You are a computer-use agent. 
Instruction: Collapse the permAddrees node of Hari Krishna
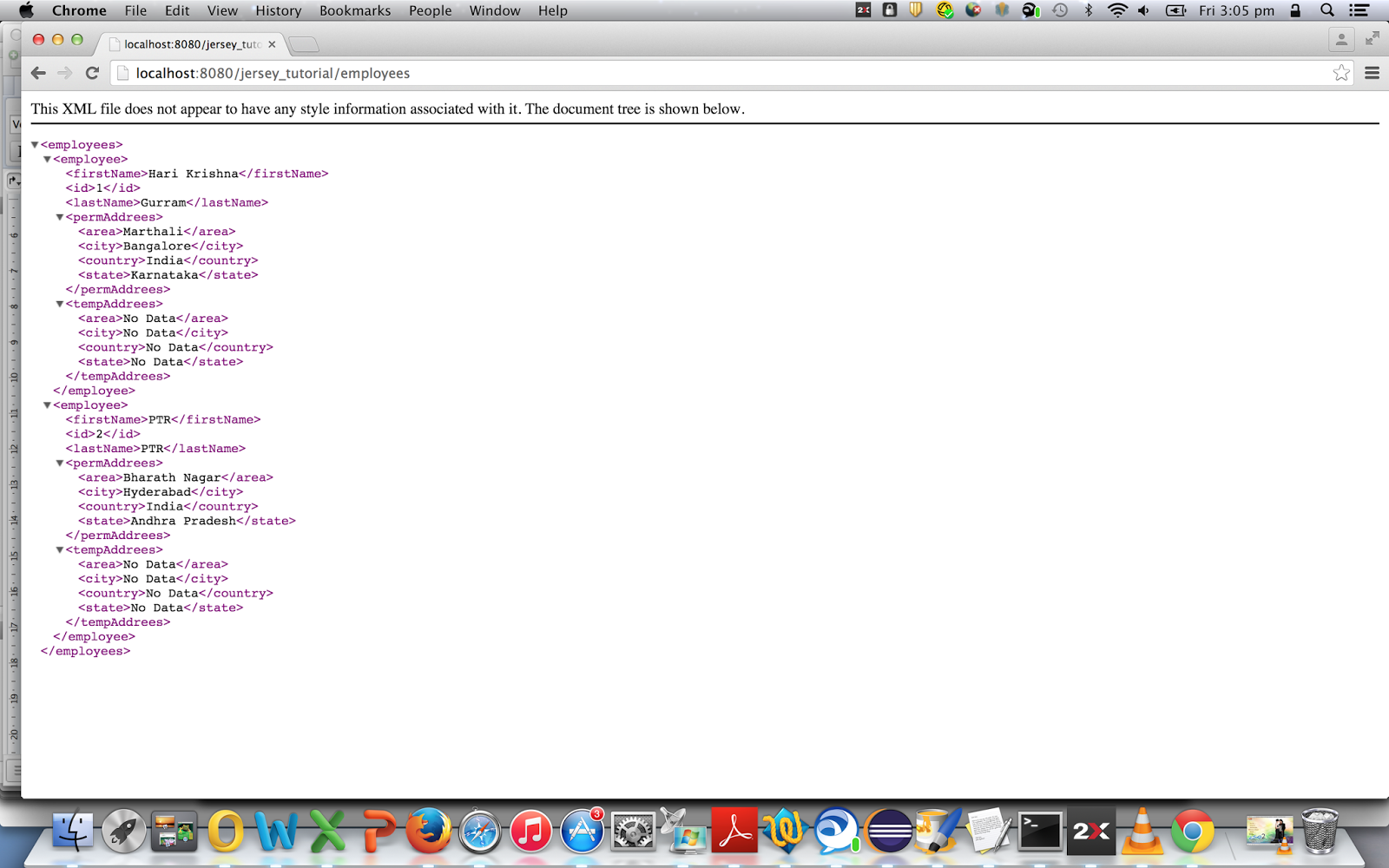pos(59,217)
